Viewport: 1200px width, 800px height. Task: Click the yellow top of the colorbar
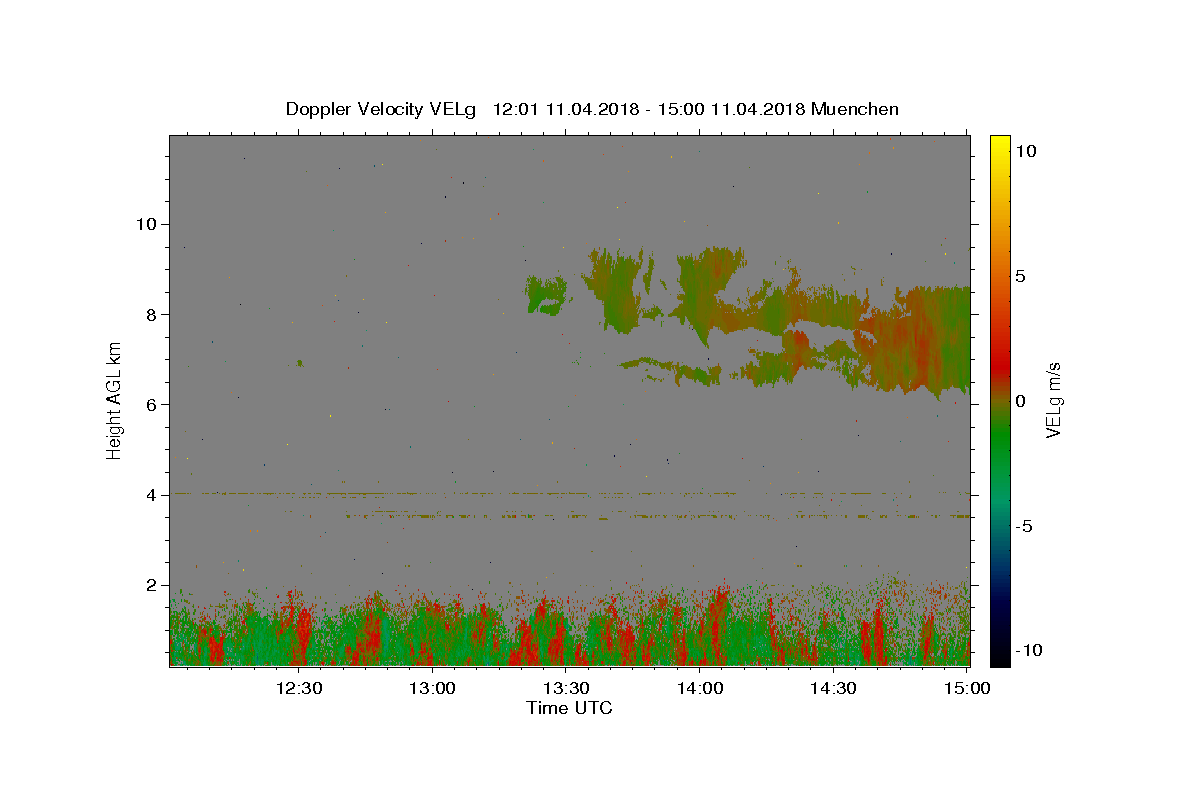(x=999, y=145)
